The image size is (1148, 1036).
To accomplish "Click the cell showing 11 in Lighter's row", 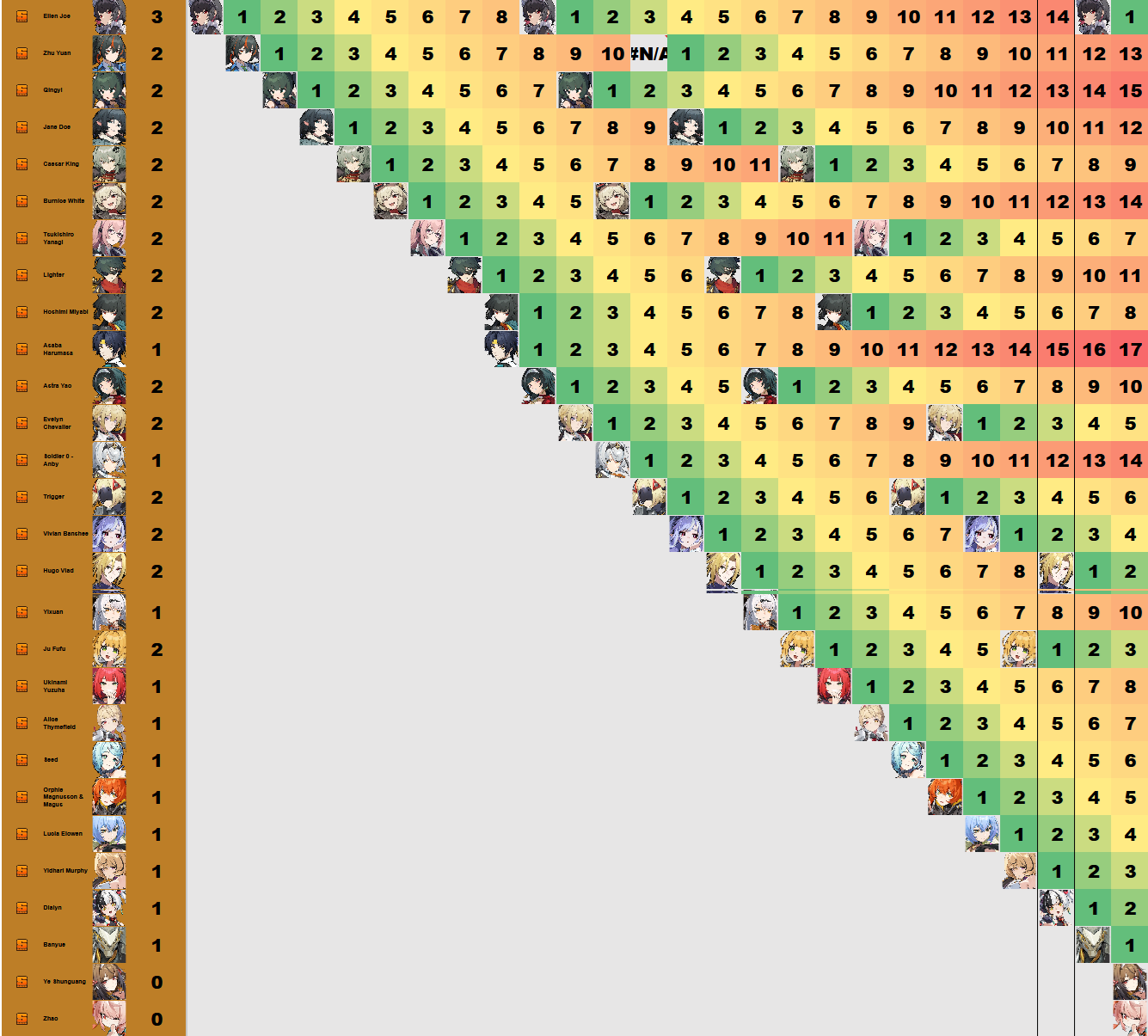I will click(1130, 275).
